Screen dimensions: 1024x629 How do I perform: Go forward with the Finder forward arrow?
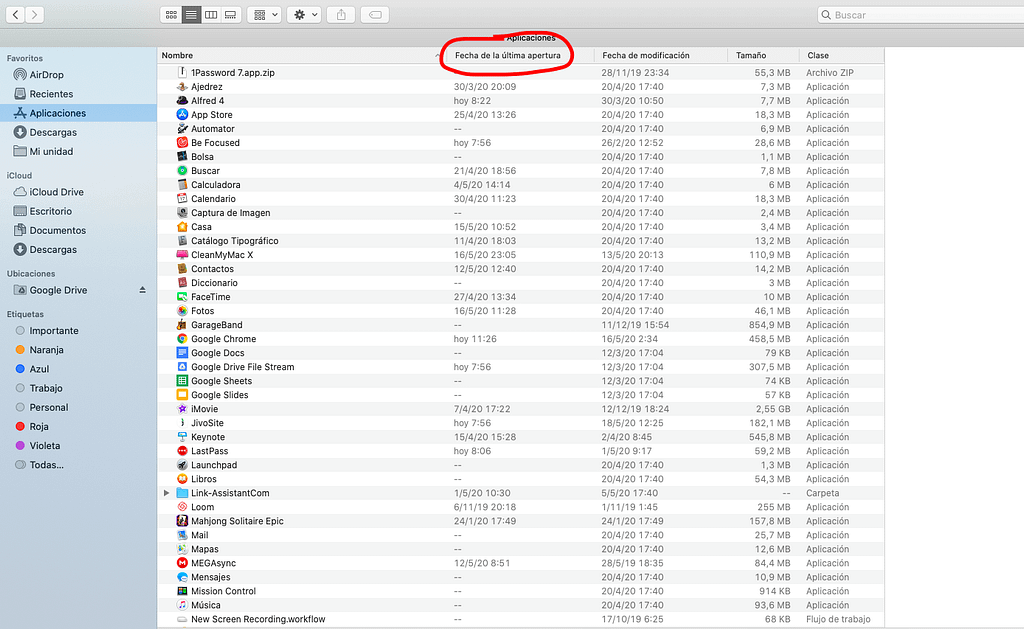pyautogui.click(x=35, y=14)
